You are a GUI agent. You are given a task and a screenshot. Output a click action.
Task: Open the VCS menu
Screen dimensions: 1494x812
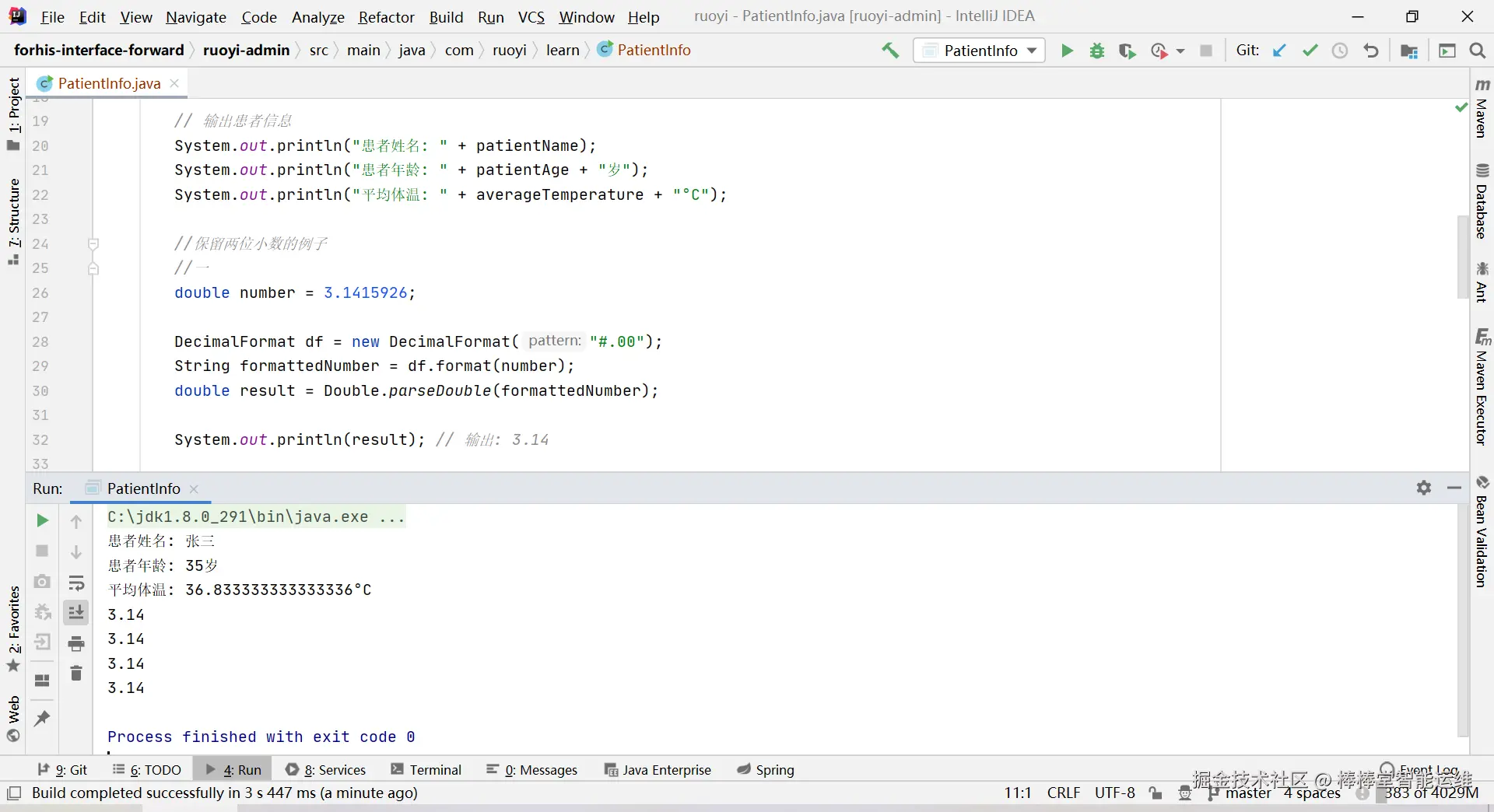point(531,17)
